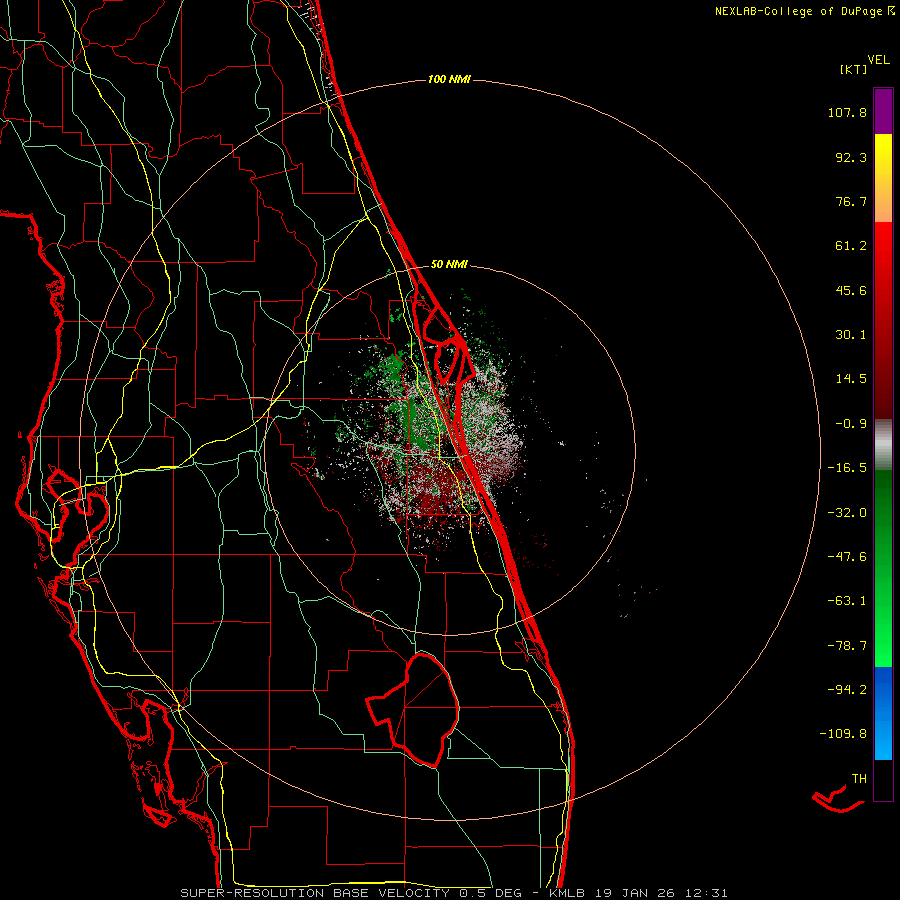Click the Super-Resolution Base Velocity caption text
Screen dimensions: 900x900
click(x=454, y=893)
